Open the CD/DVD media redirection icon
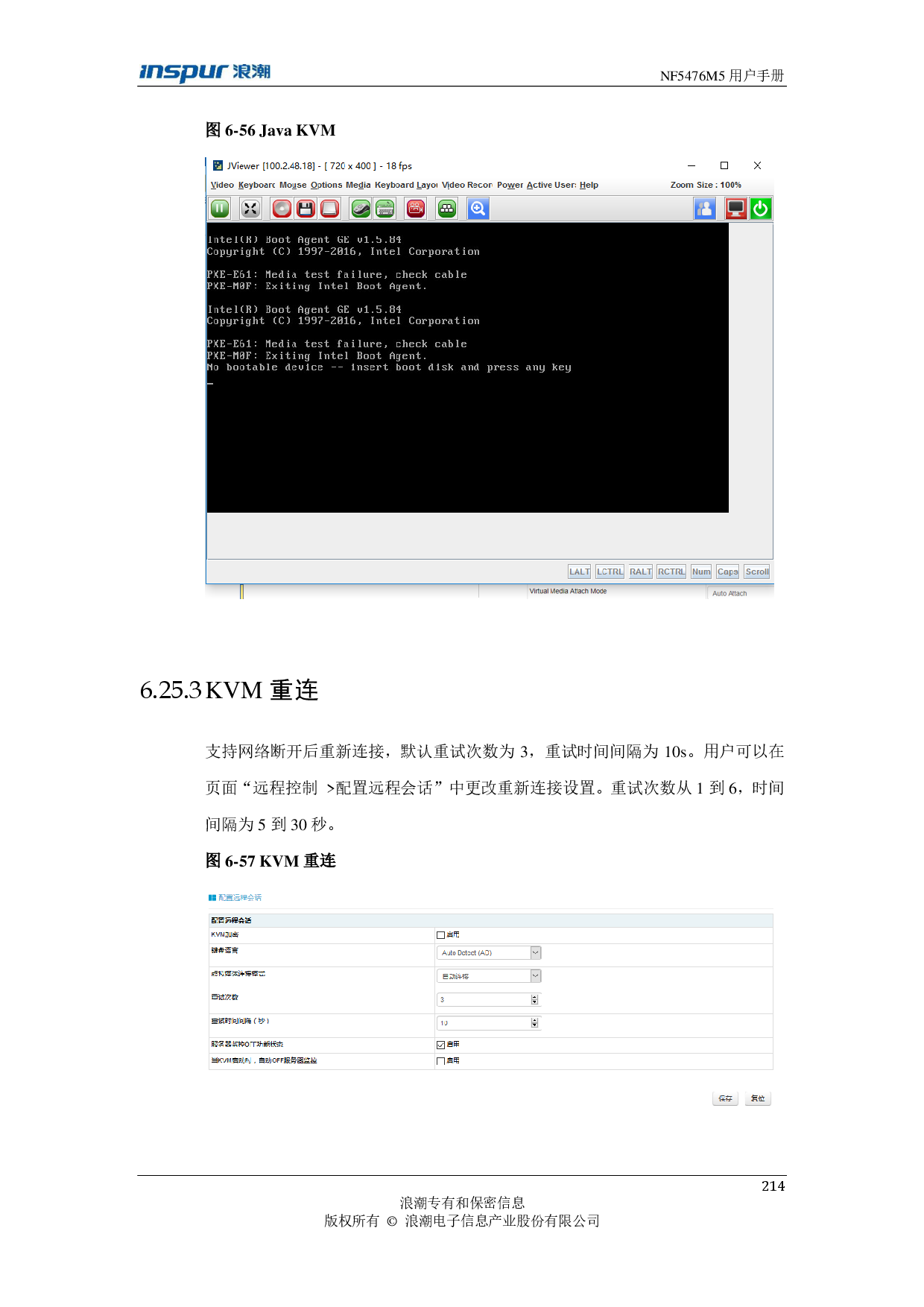This screenshot has width=924, height=1307. click(x=282, y=209)
